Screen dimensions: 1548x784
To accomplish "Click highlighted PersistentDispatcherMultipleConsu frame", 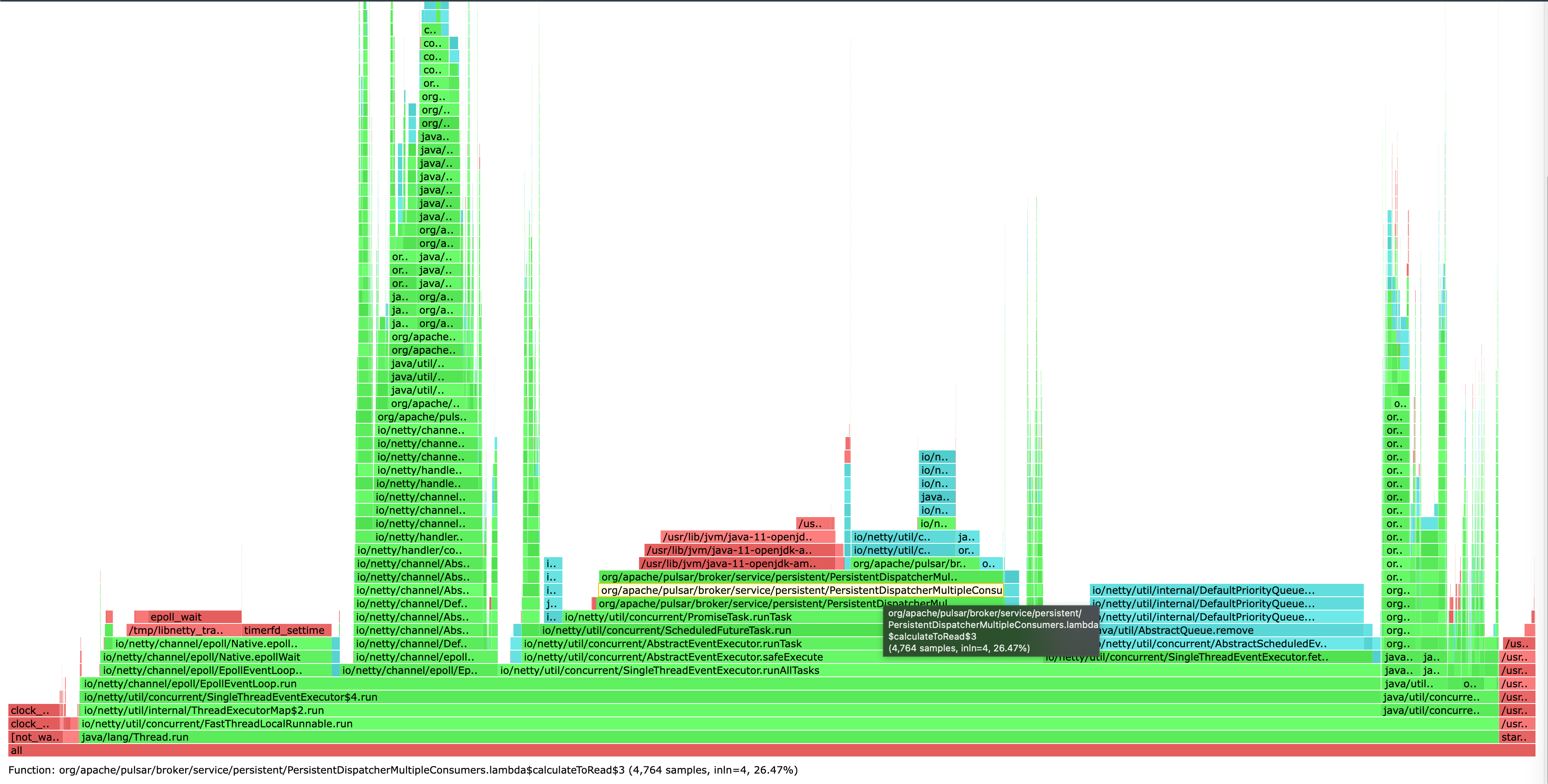I will tap(800, 591).
